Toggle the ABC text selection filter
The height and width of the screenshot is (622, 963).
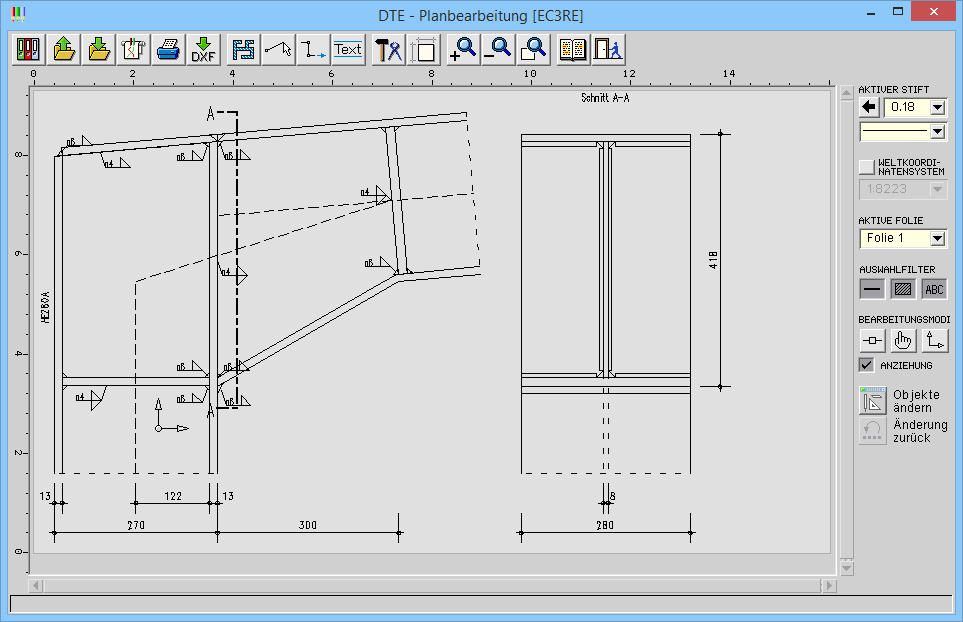point(934,289)
